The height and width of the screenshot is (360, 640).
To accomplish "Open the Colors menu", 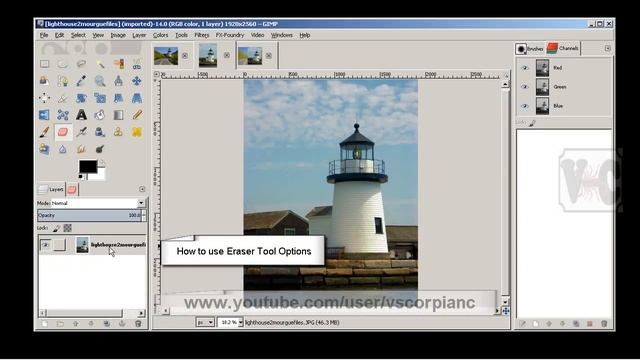I will pyautogui.click(x=160, y=35).
